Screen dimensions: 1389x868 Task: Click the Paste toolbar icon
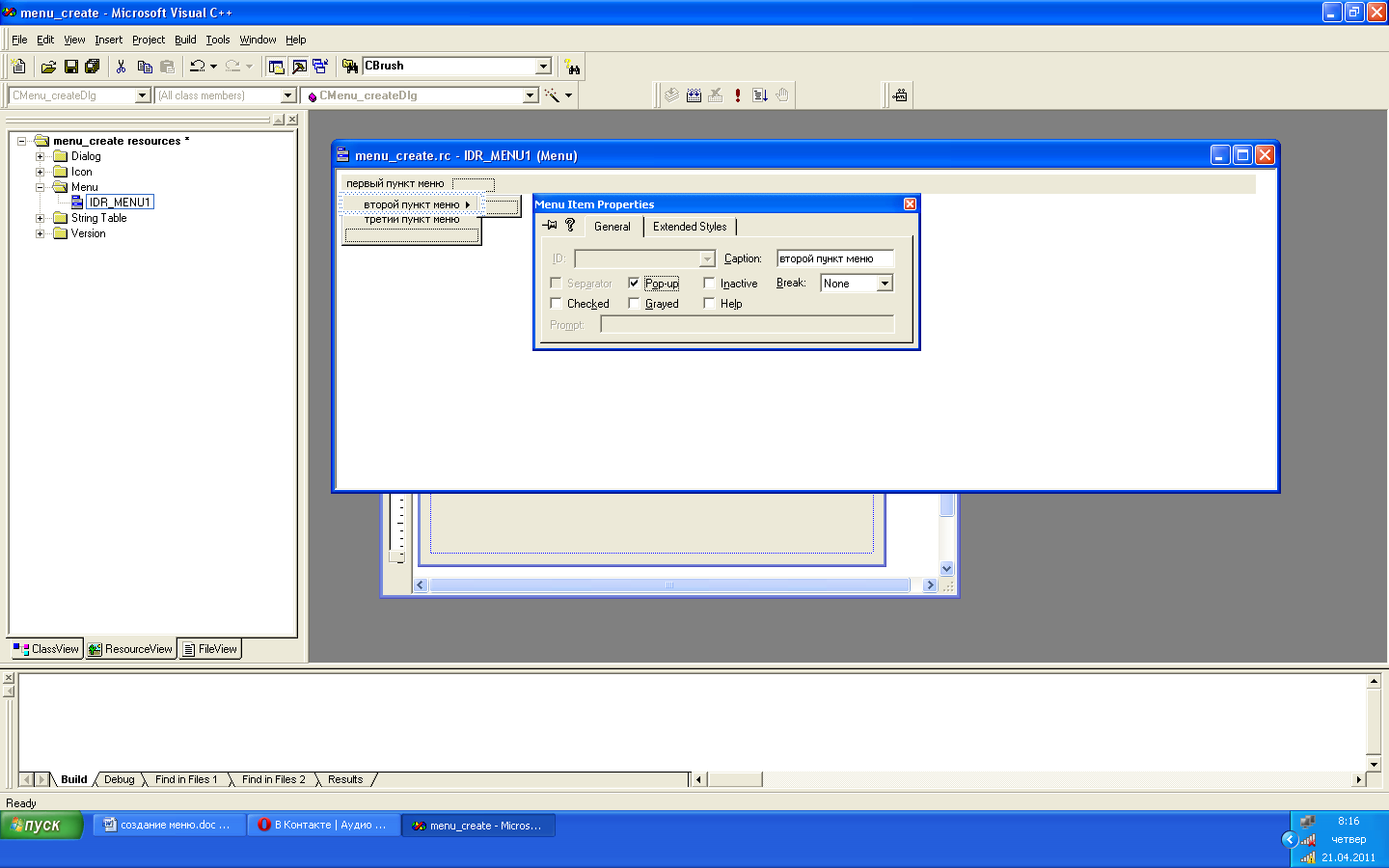tap(168, 67)
